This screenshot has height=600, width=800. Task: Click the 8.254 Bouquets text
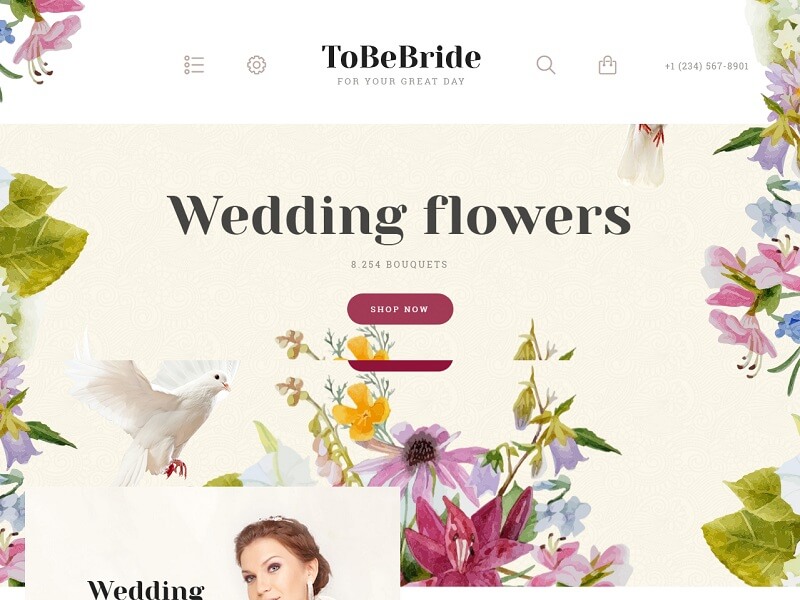(x=399, y=264)
